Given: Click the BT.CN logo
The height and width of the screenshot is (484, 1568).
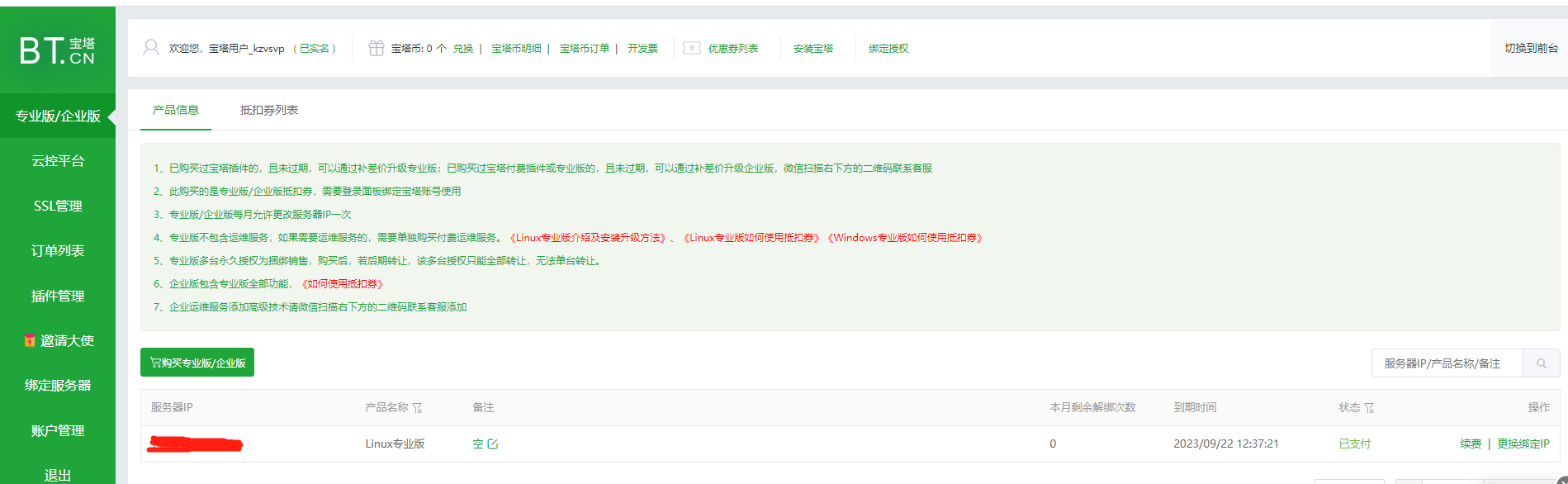Looking at the screenshot, I should [57, 50].
